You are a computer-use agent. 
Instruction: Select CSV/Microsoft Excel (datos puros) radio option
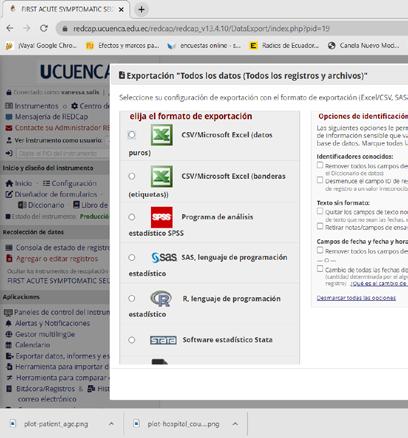tap(132, 135)
